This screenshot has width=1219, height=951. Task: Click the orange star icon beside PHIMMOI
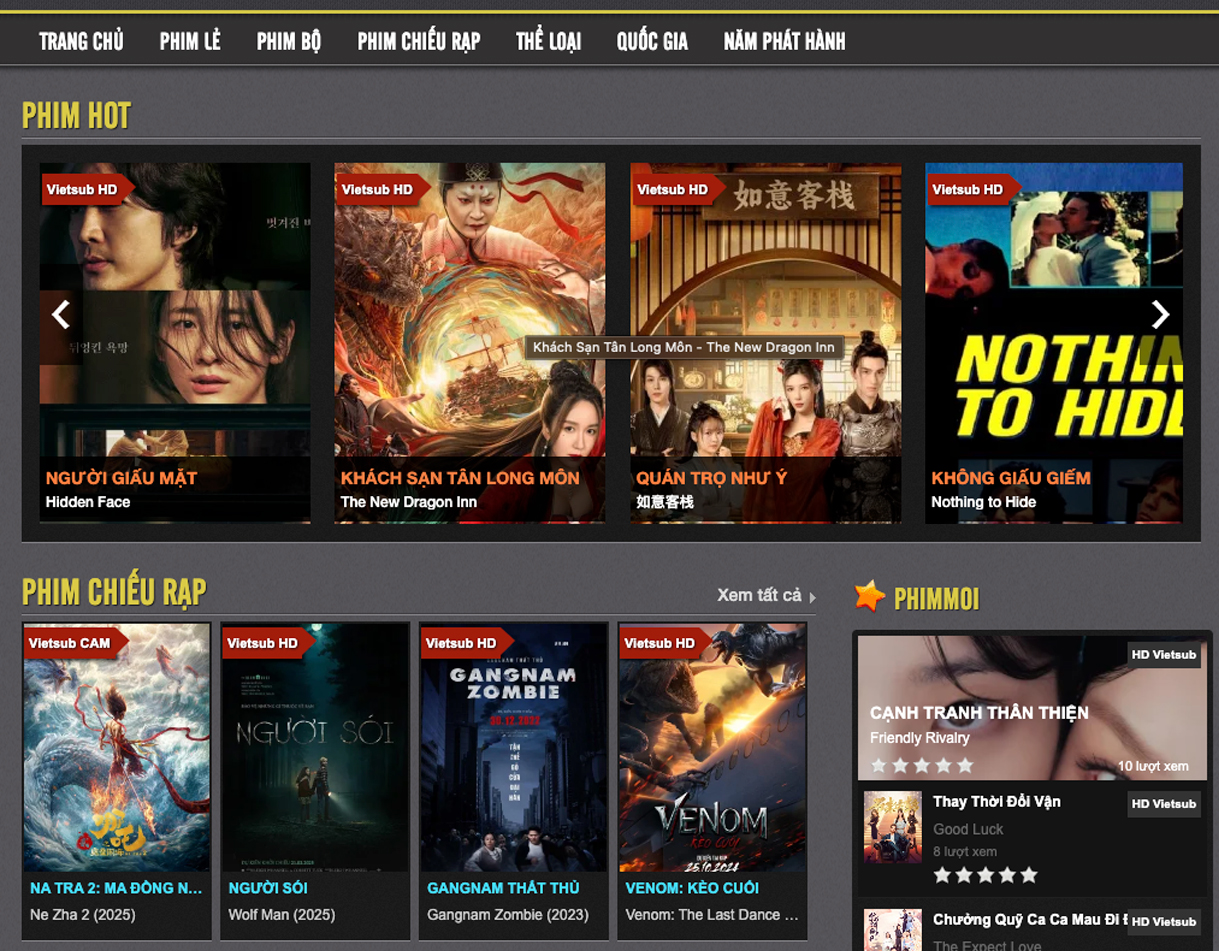(x=870, y=596)
